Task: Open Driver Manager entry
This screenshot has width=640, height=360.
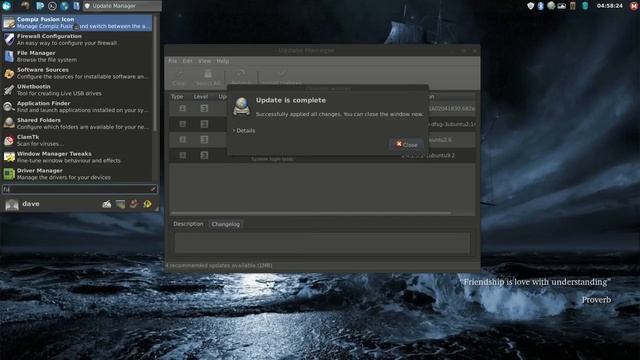Action: pyautogui.click(x=77, y=173)
